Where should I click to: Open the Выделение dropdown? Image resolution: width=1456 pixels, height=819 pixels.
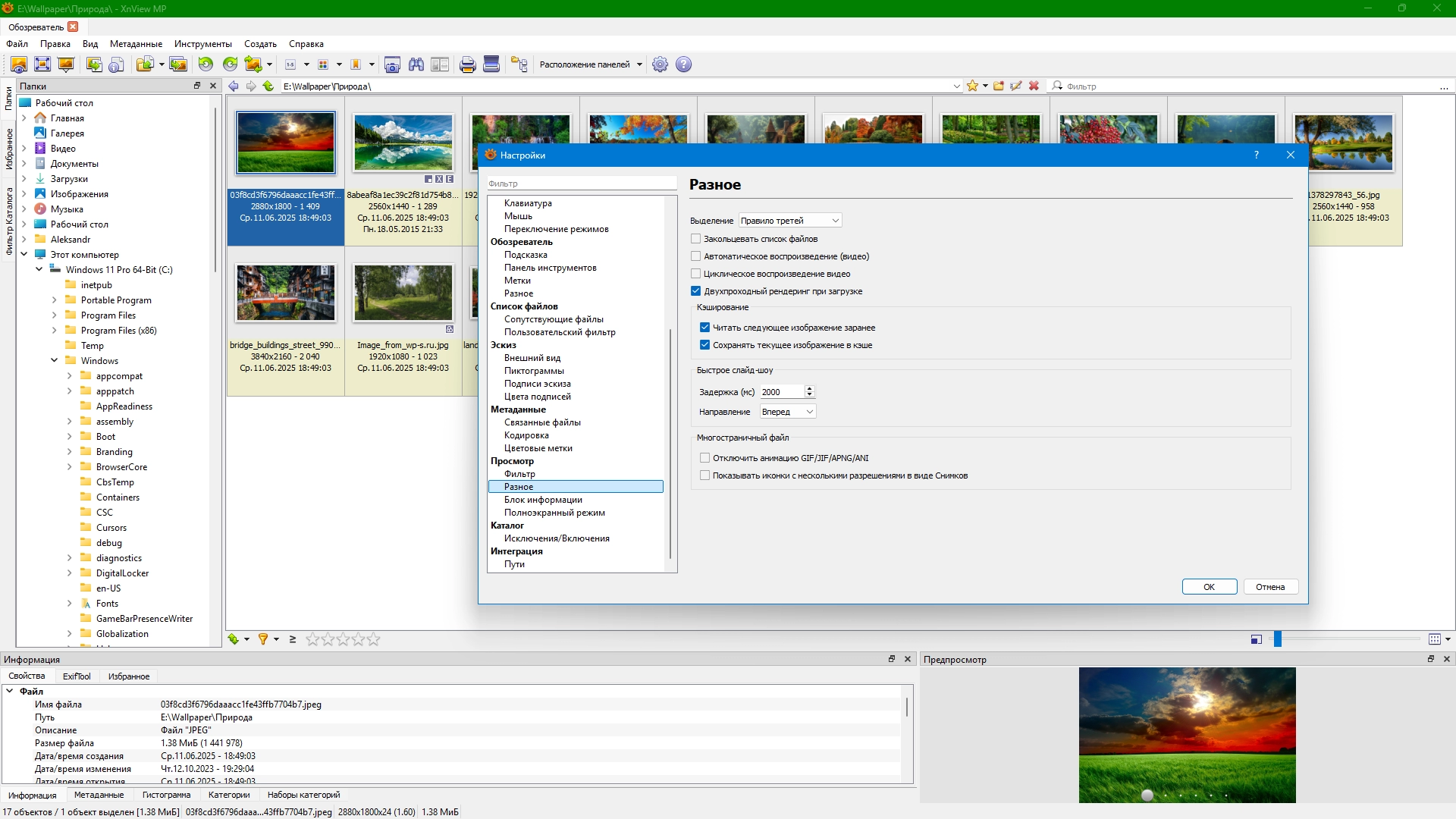click(790, 221)
